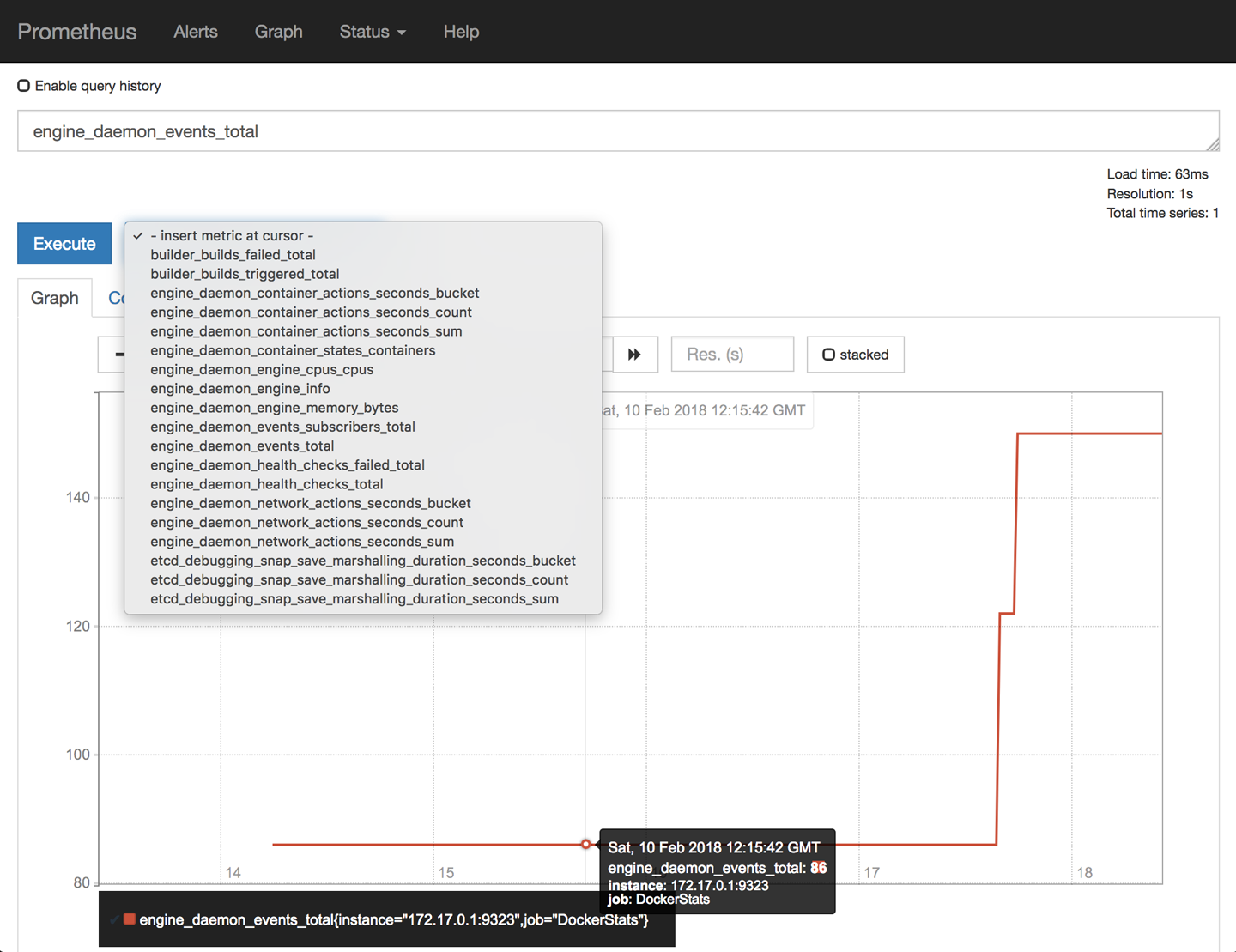The image size is (1236, 952).
Task: Open the Graph page from the navigation bar
Action: [x=278, y=31]
